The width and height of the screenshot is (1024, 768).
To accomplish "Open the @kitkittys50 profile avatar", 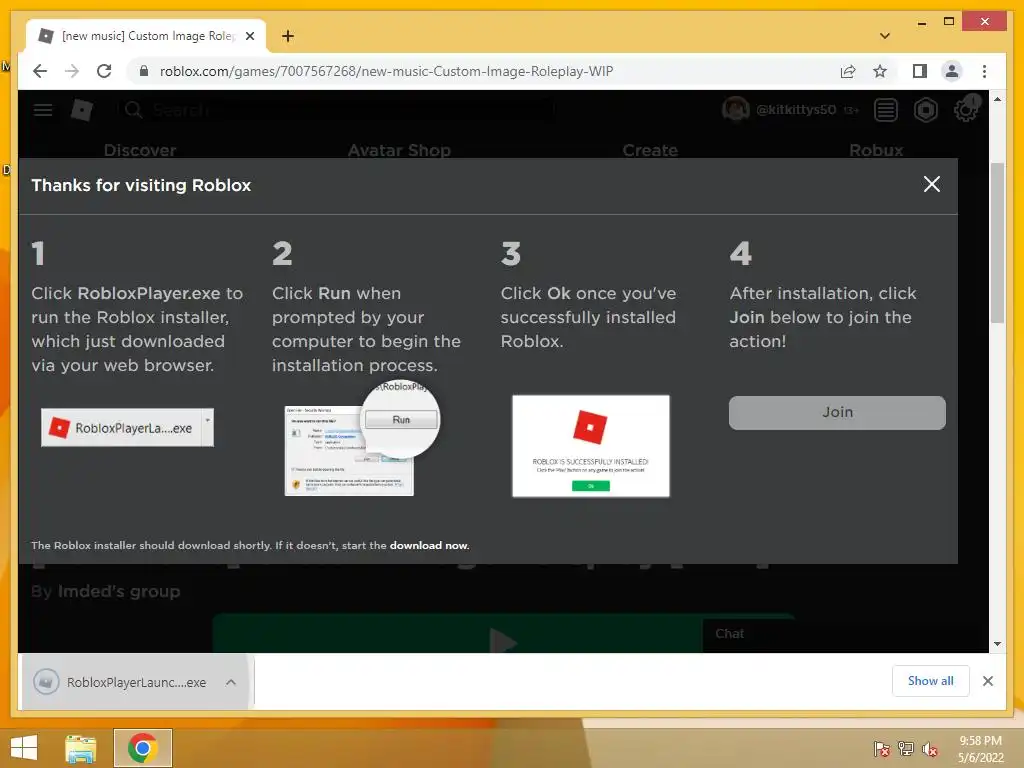I will (x=735, y=109).
